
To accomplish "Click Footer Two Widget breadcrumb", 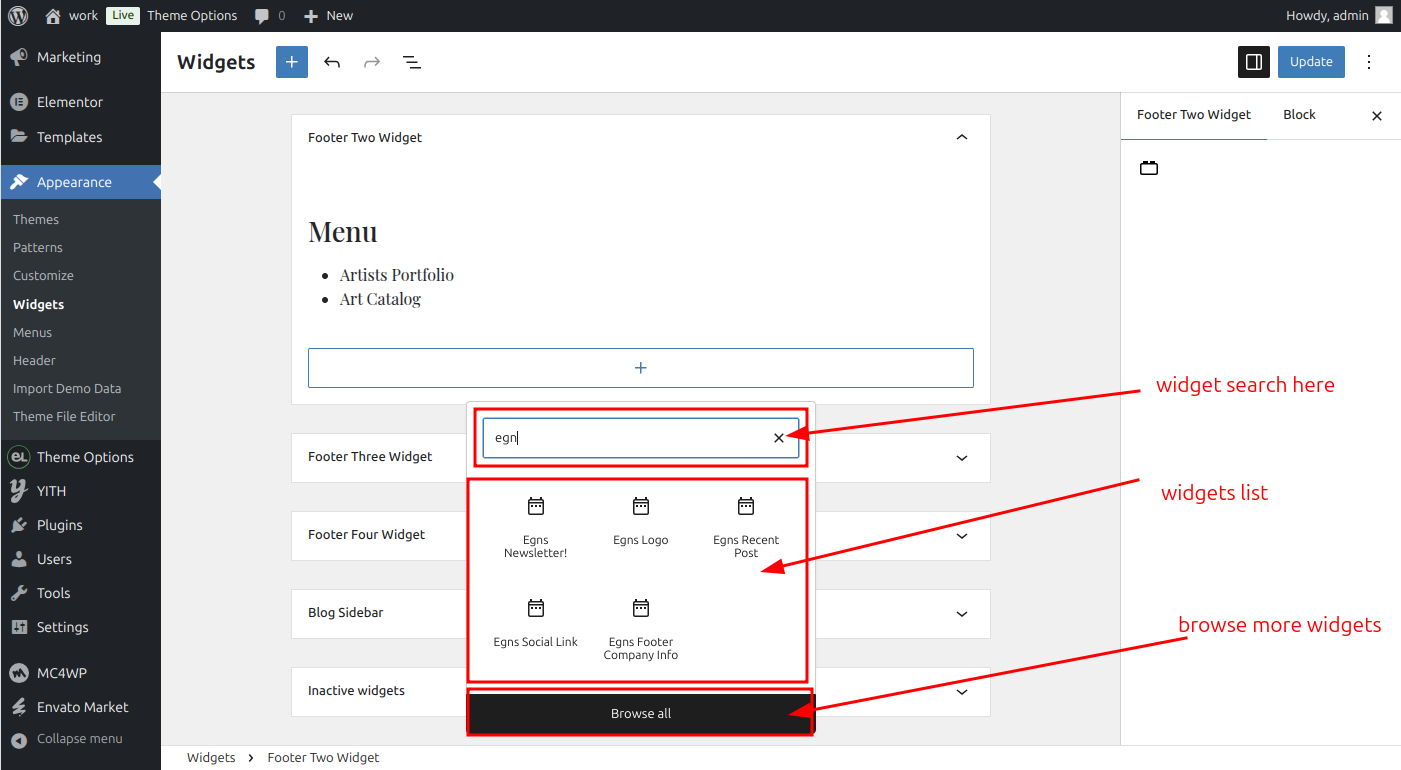I will coord(324,758).
